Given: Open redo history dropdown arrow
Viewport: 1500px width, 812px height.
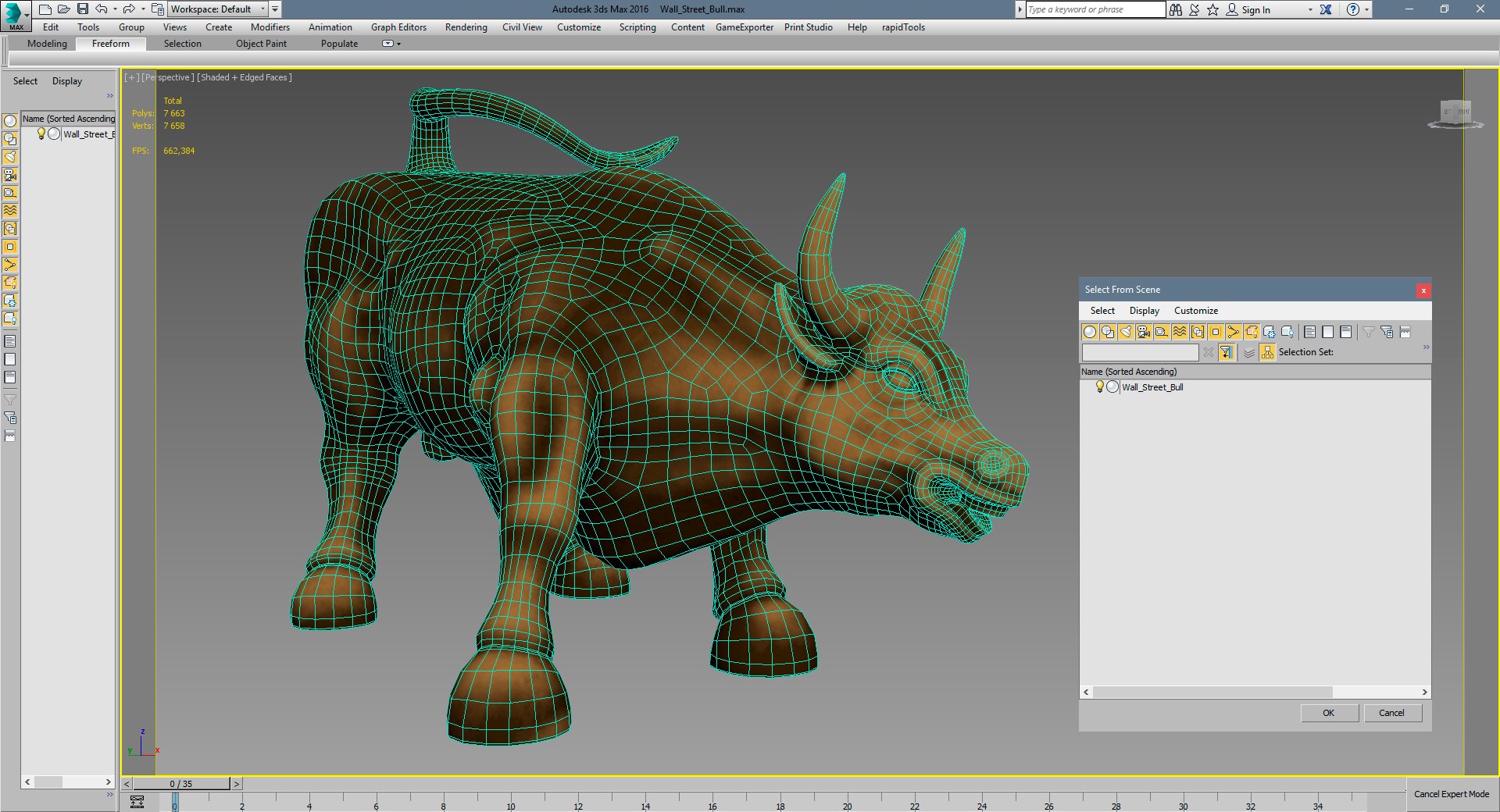Looking at the screenshot, I should (x=143, y=9).
